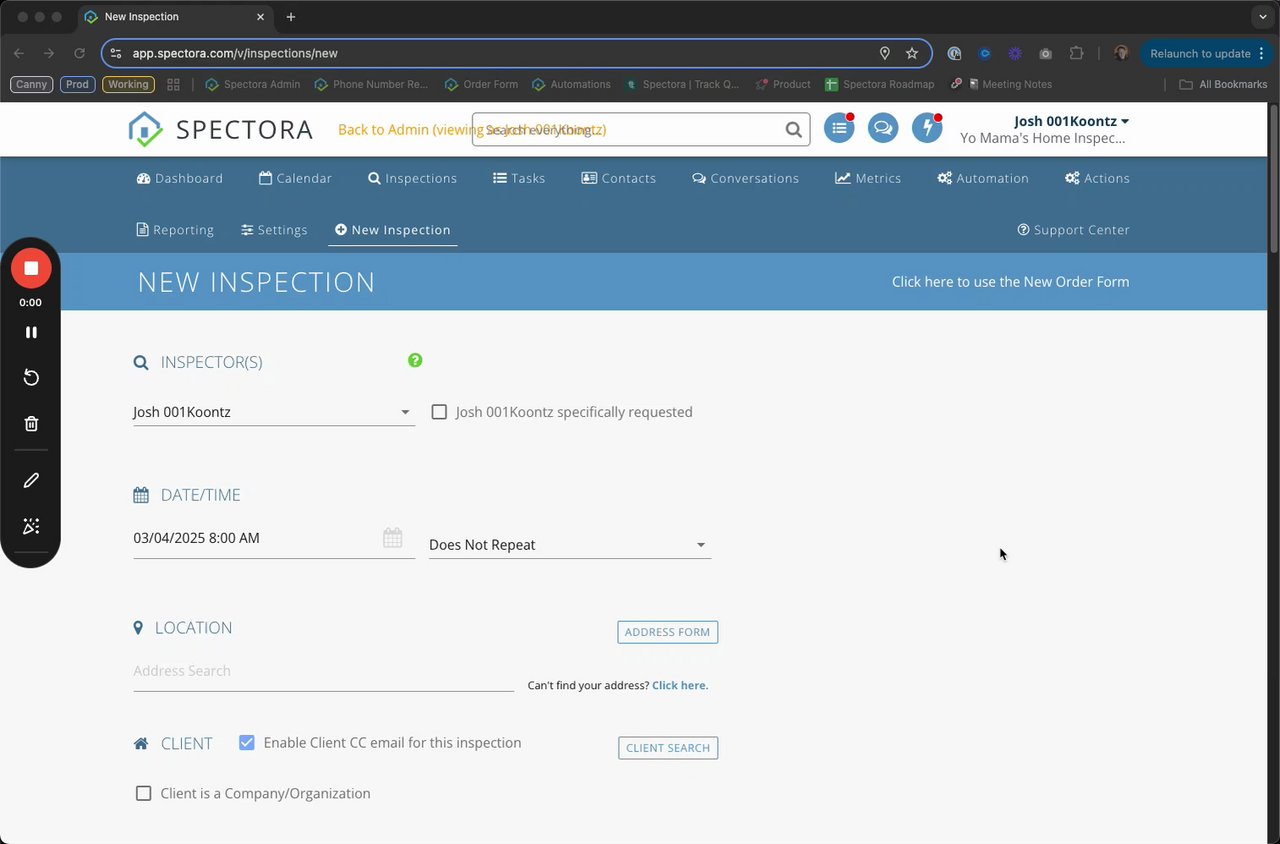Open the lightning bolt actions icon
The height and width of the screenshot is (844, 1280).
tap(927, 128)
